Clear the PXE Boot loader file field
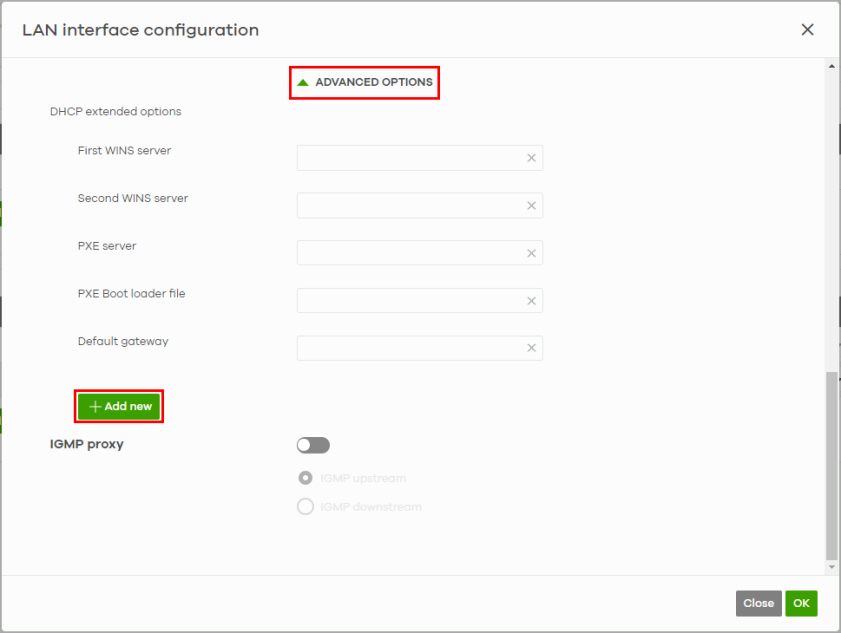 pyautogui.click(x=532, y=301)
